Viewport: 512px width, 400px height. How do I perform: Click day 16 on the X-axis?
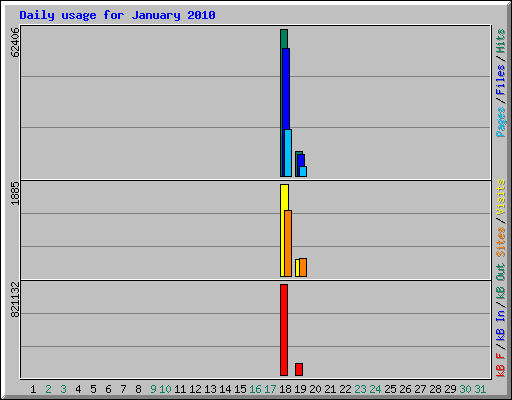[255, 389]
